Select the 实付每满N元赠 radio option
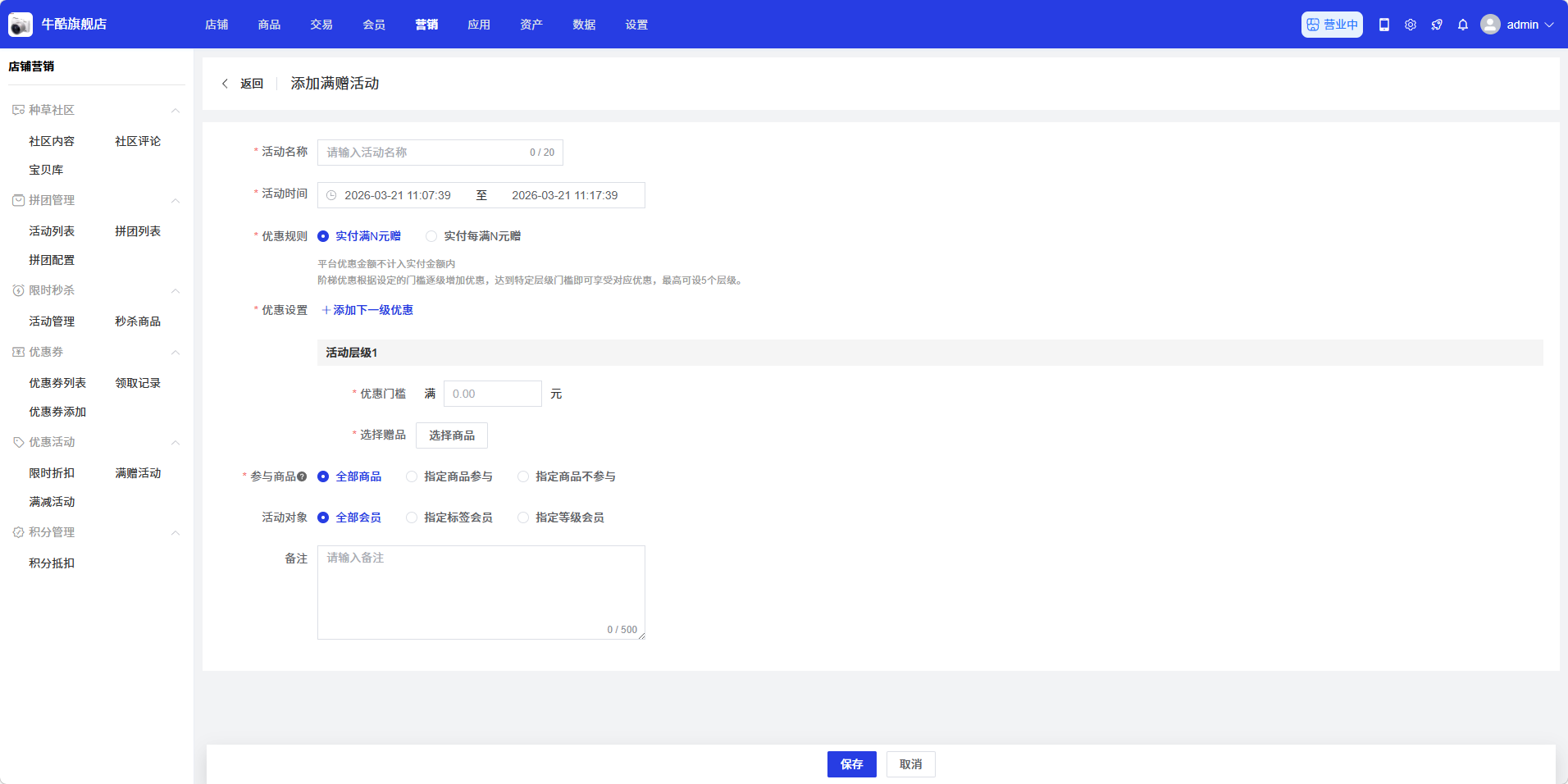This screenshot has height=784, width=1568. 431,236
